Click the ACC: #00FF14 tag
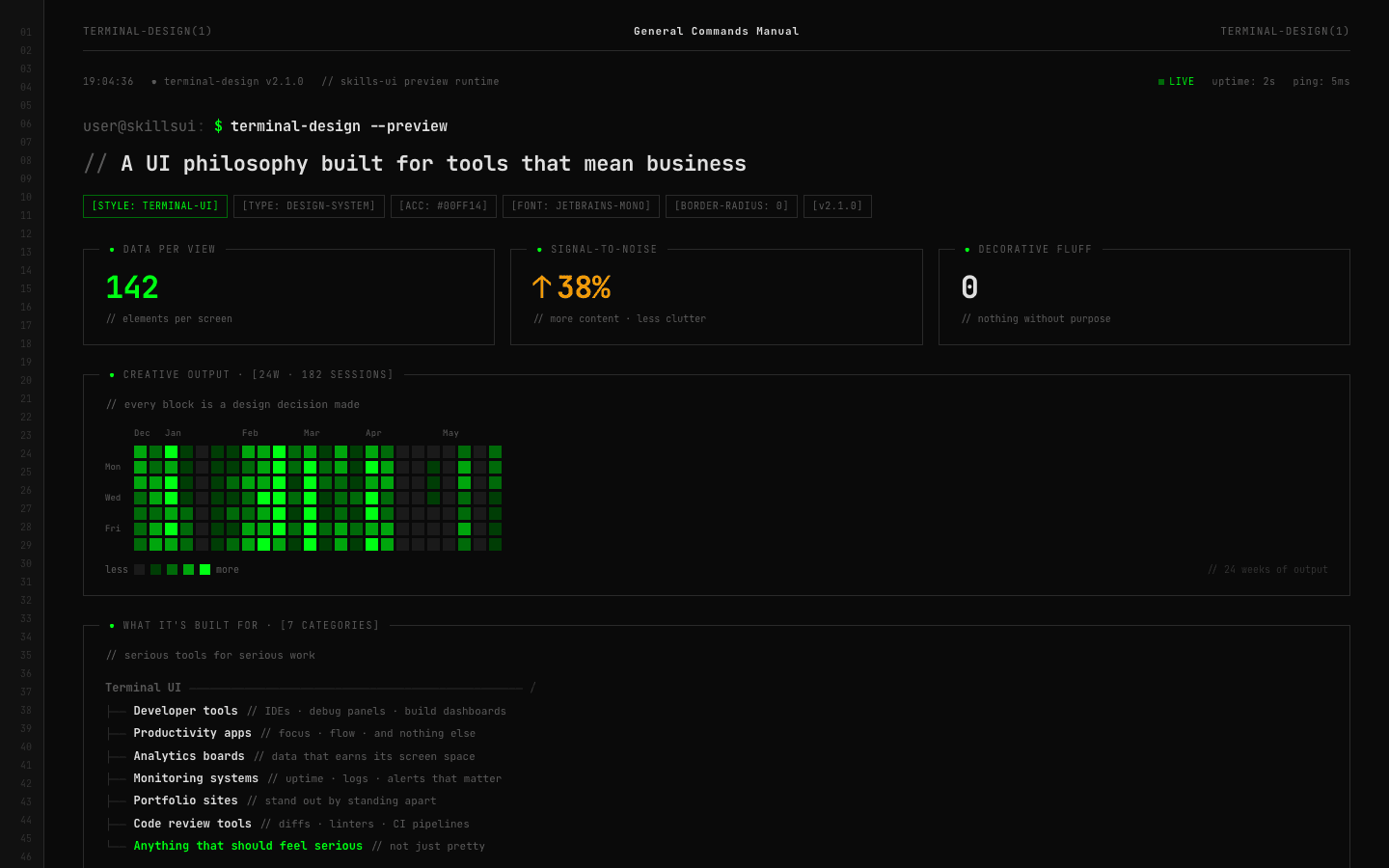This screenshot has height=868, width=1389. click(x=444, y=206)
